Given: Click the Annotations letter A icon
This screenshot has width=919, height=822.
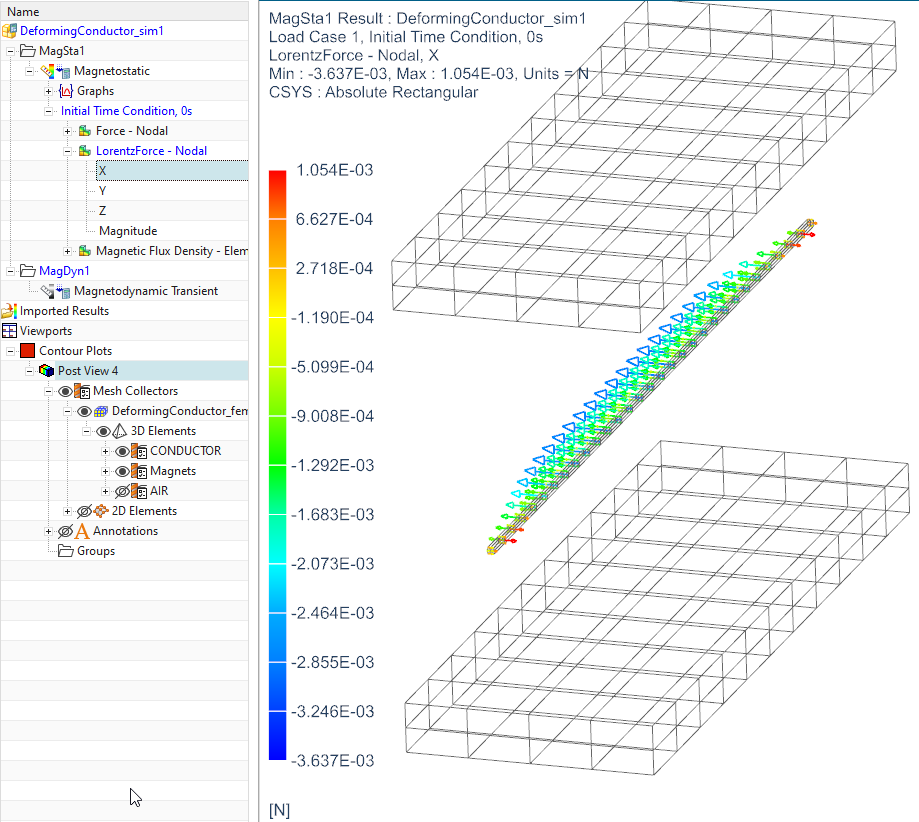Looking at the screenshot, I should click(x=82, y=531).
